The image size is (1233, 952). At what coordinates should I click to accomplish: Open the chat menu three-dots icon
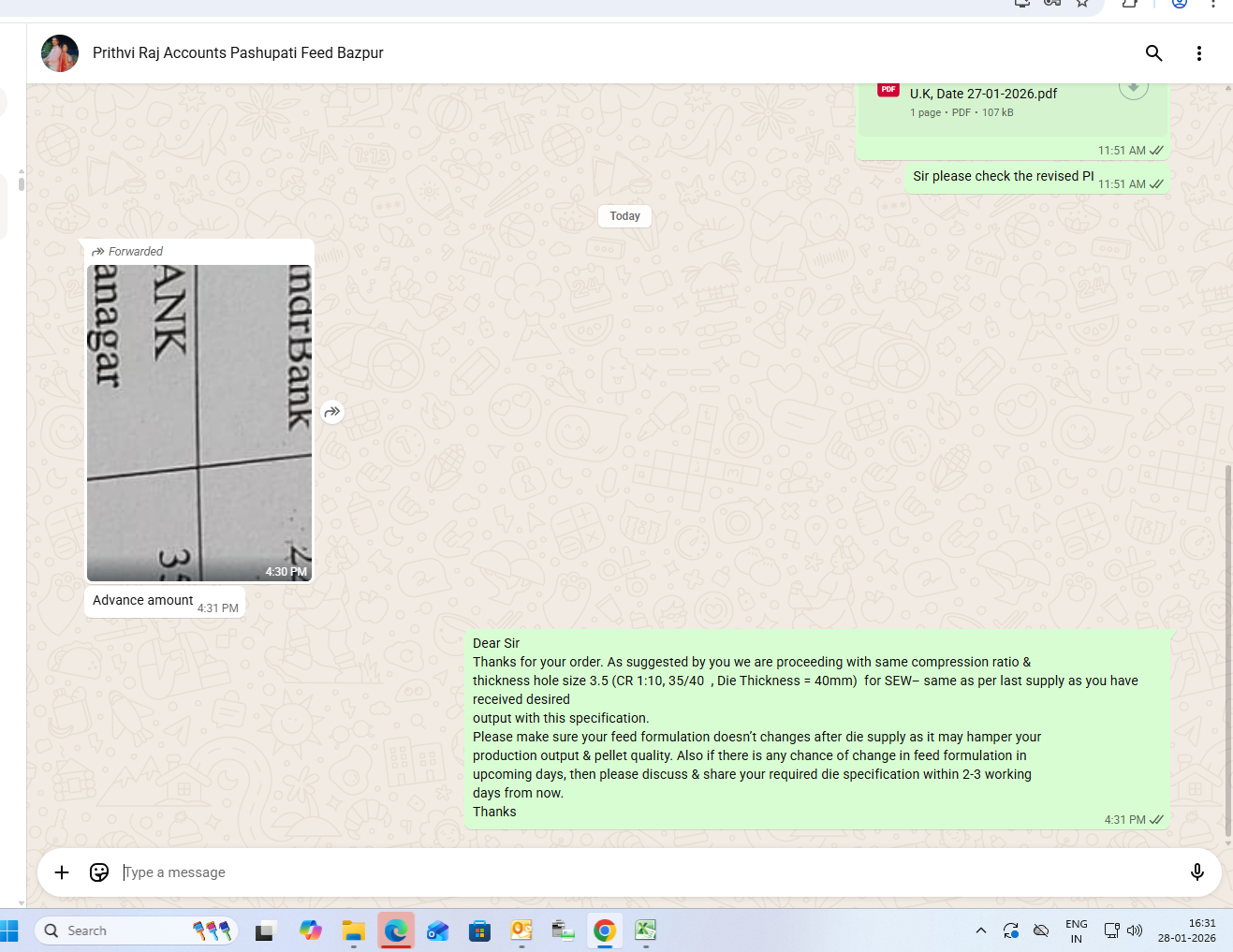[1198, 53]
